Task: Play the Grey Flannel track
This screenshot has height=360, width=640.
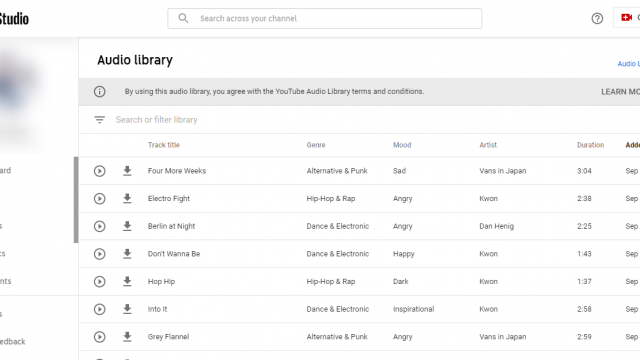Action: [x=100, y=337]
